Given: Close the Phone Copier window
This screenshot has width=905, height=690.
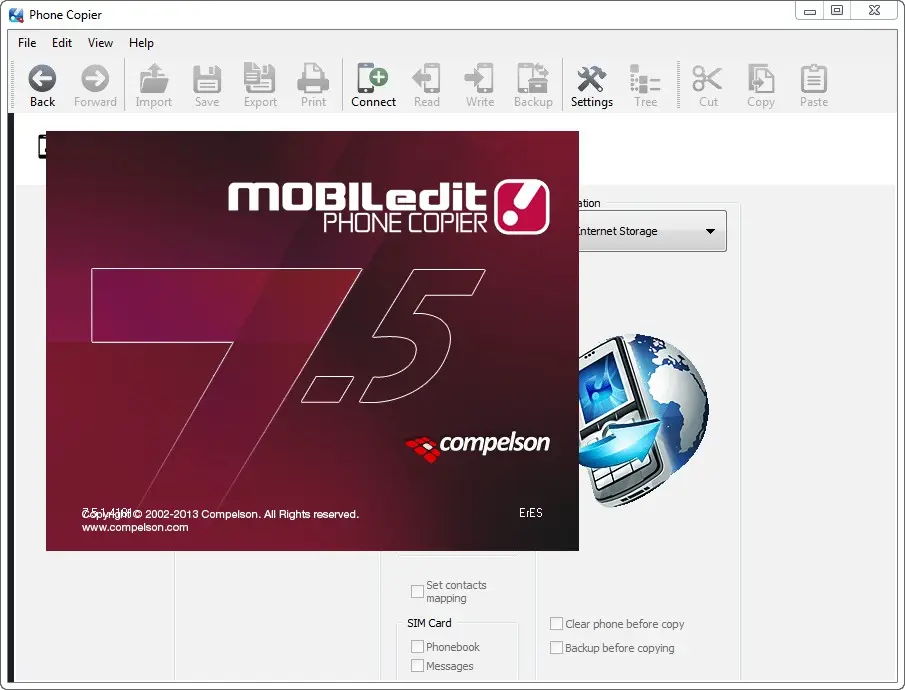Looking at the screenshot, I should click(874, 10).
